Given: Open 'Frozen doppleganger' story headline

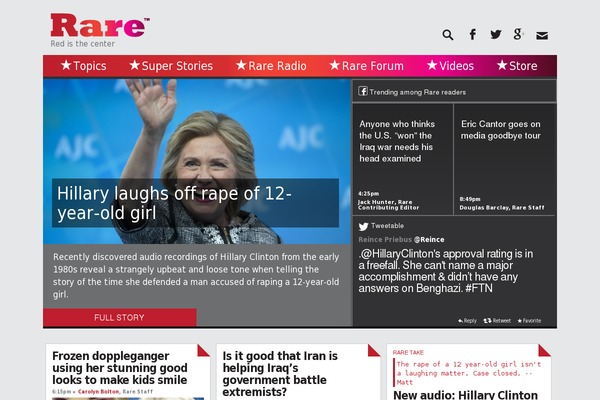Looking at the screenshot, I should (x=120, y=367).
